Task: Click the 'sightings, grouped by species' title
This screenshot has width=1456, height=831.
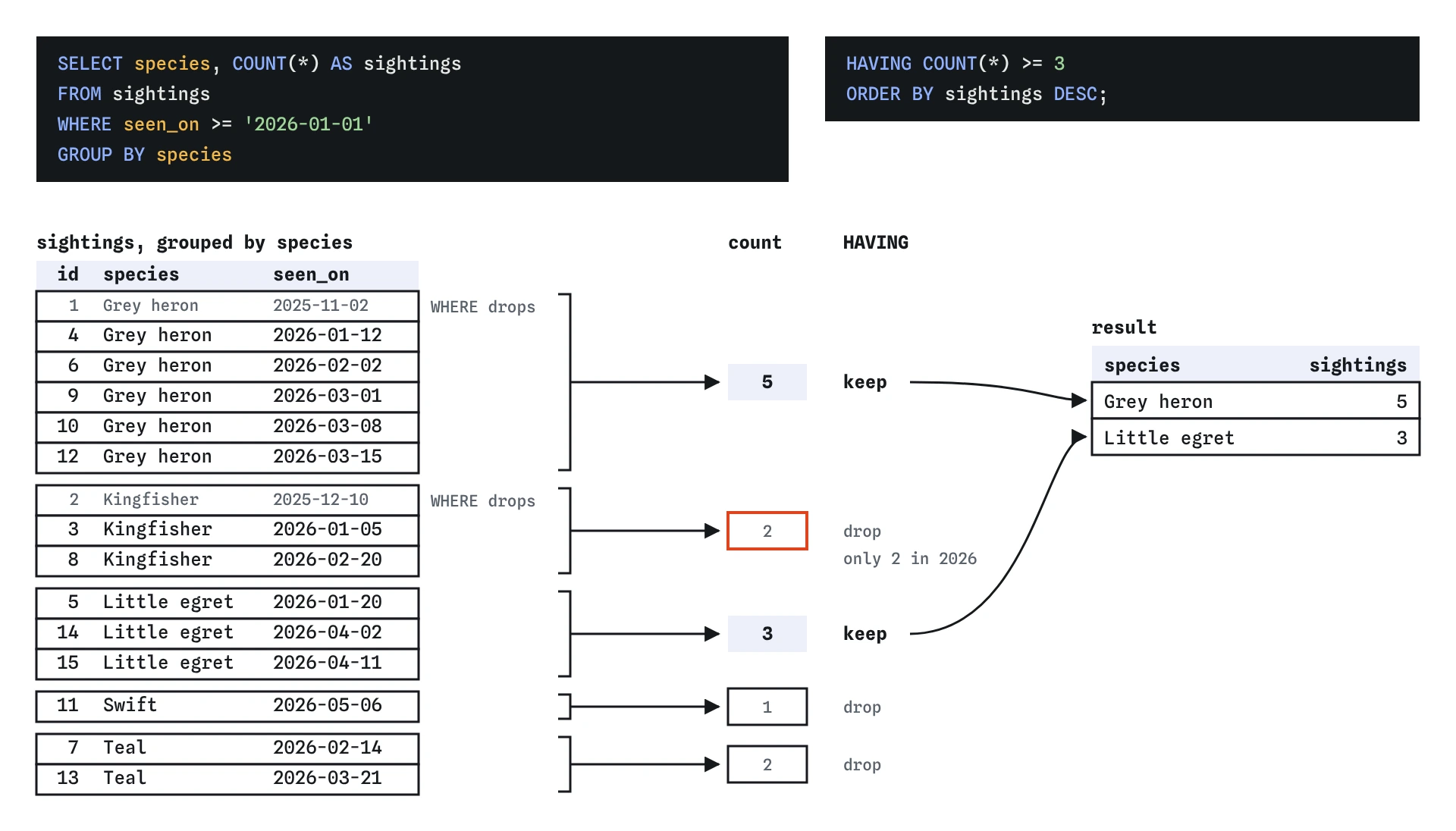Action: (195, 243)
